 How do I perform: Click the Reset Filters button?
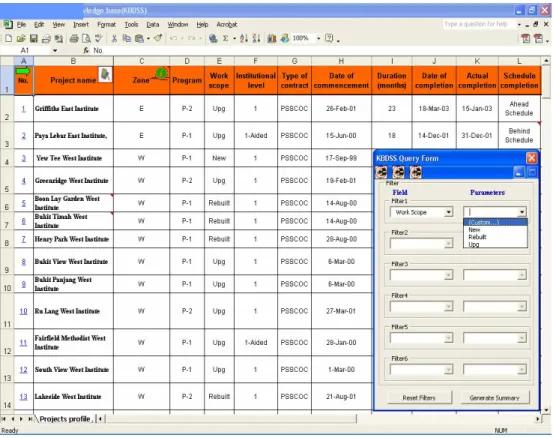coord(419,398)
